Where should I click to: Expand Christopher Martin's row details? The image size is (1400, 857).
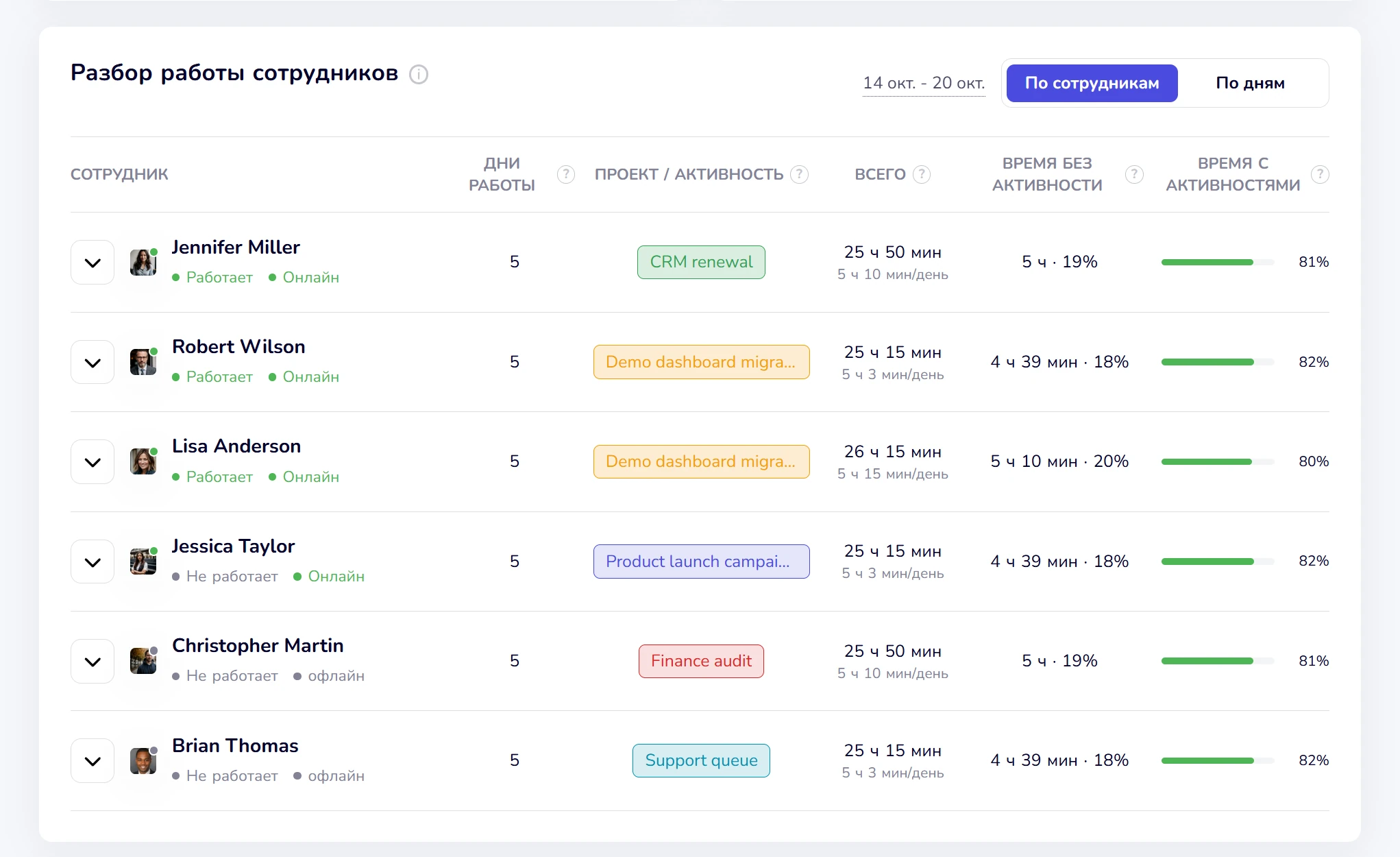point(93,661)
